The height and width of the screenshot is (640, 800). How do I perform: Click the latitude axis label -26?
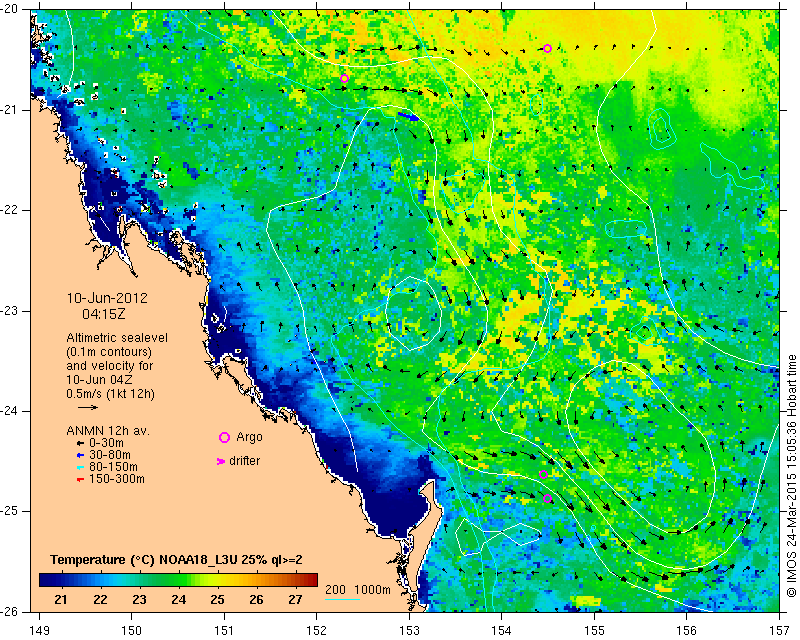pos(9,611)
